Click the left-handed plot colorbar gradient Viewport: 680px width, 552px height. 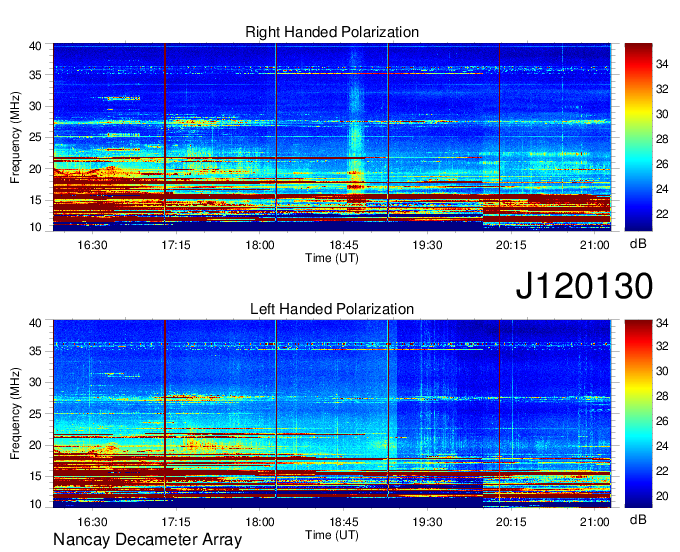(638, 413)
